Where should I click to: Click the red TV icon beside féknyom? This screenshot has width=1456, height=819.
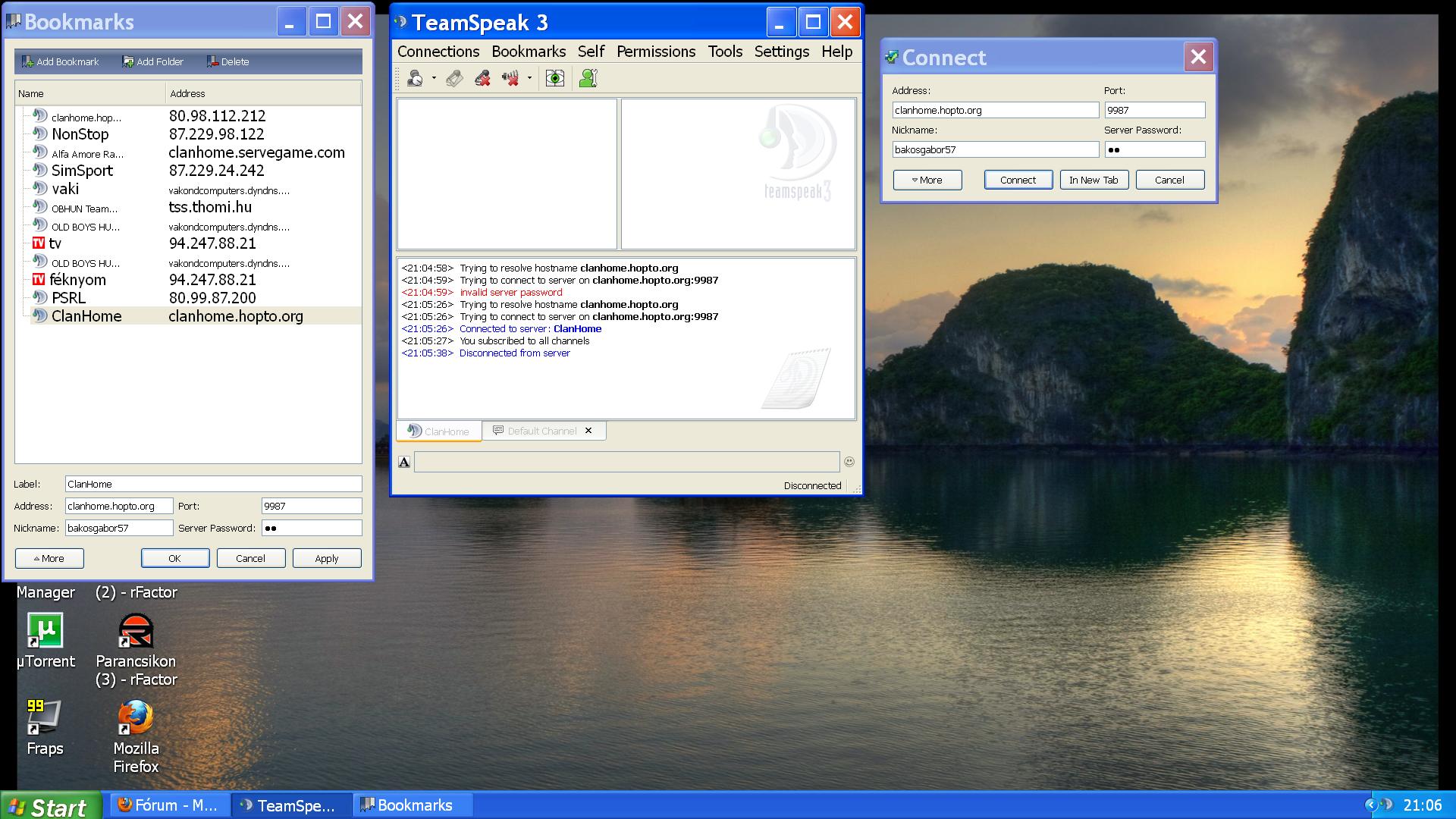tap(39, 280)
